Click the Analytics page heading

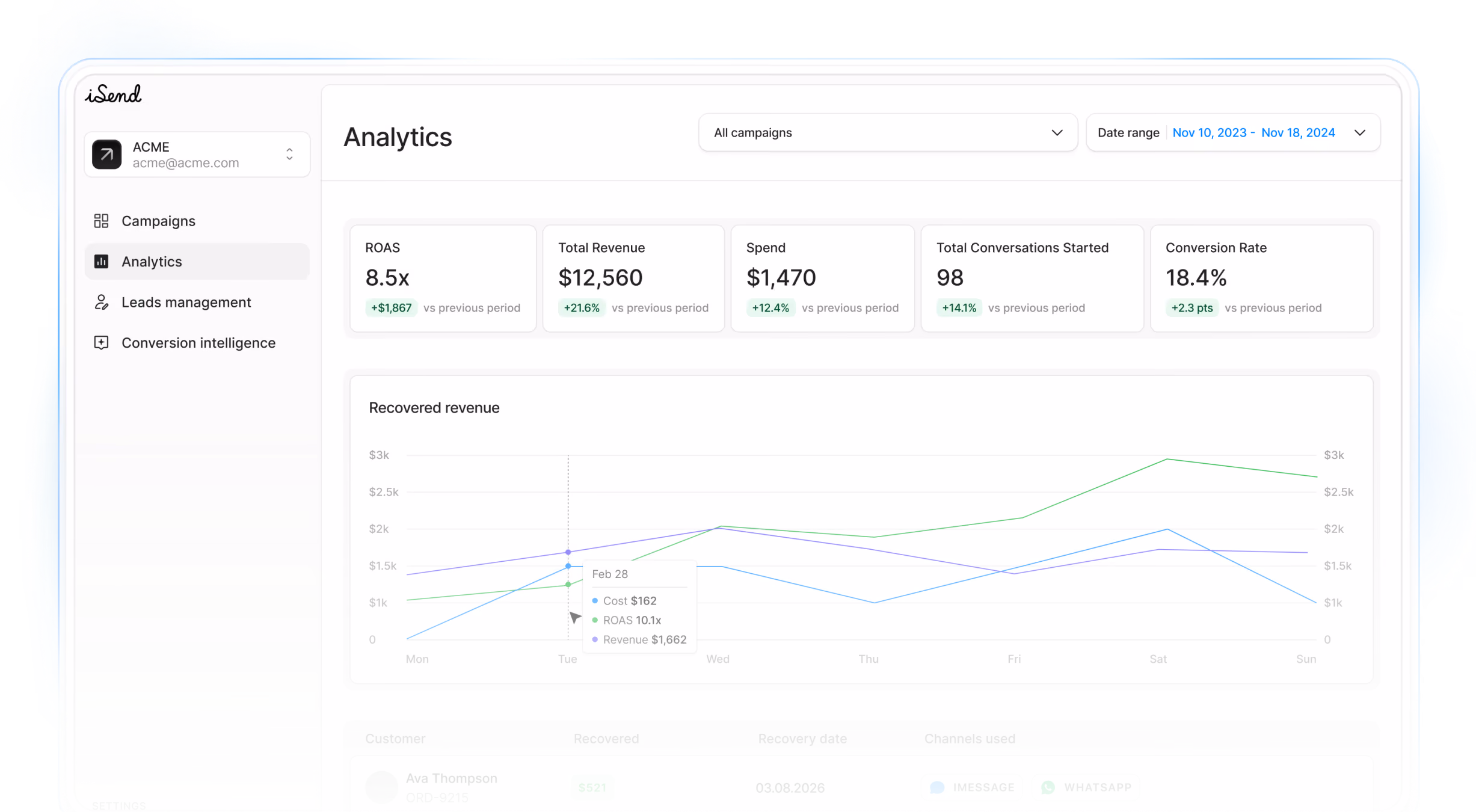tap(398, 137)
